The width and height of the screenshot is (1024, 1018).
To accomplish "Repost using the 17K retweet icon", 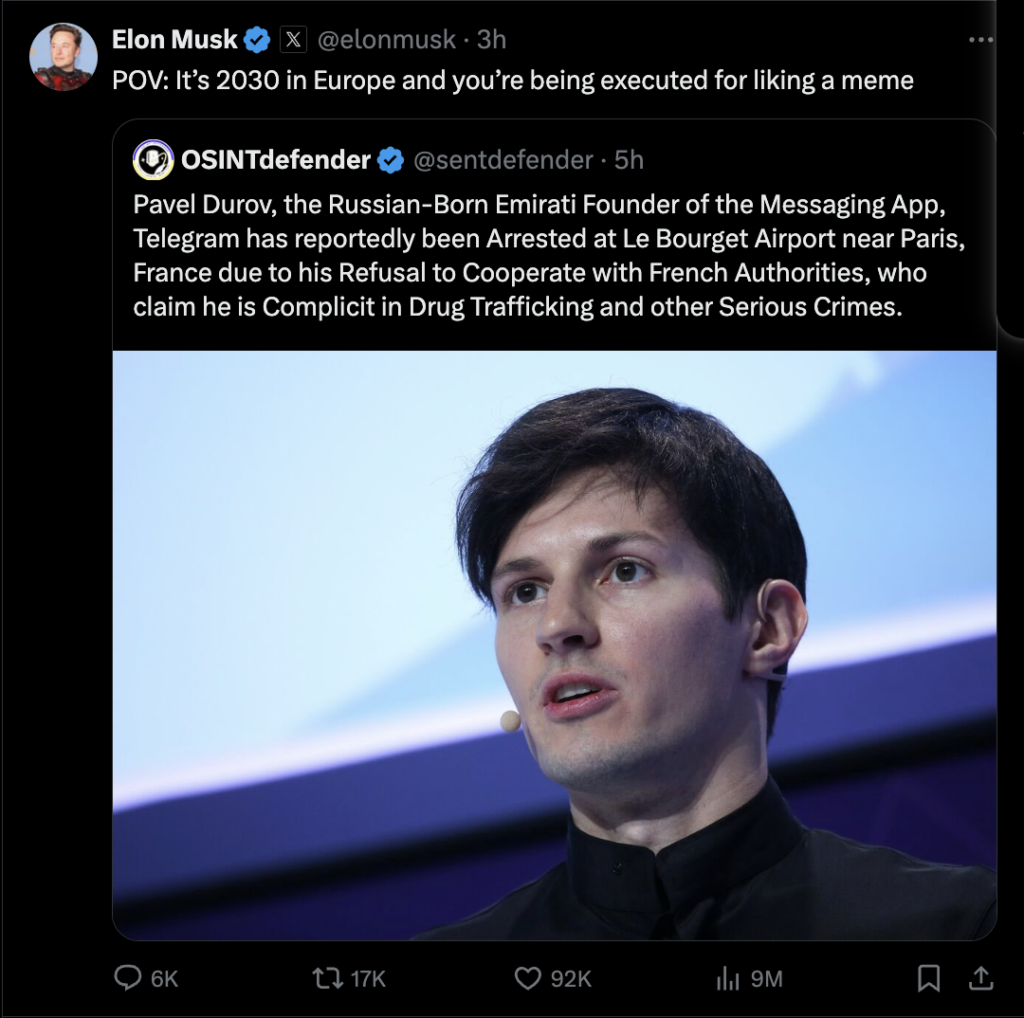I will point(328,978).
